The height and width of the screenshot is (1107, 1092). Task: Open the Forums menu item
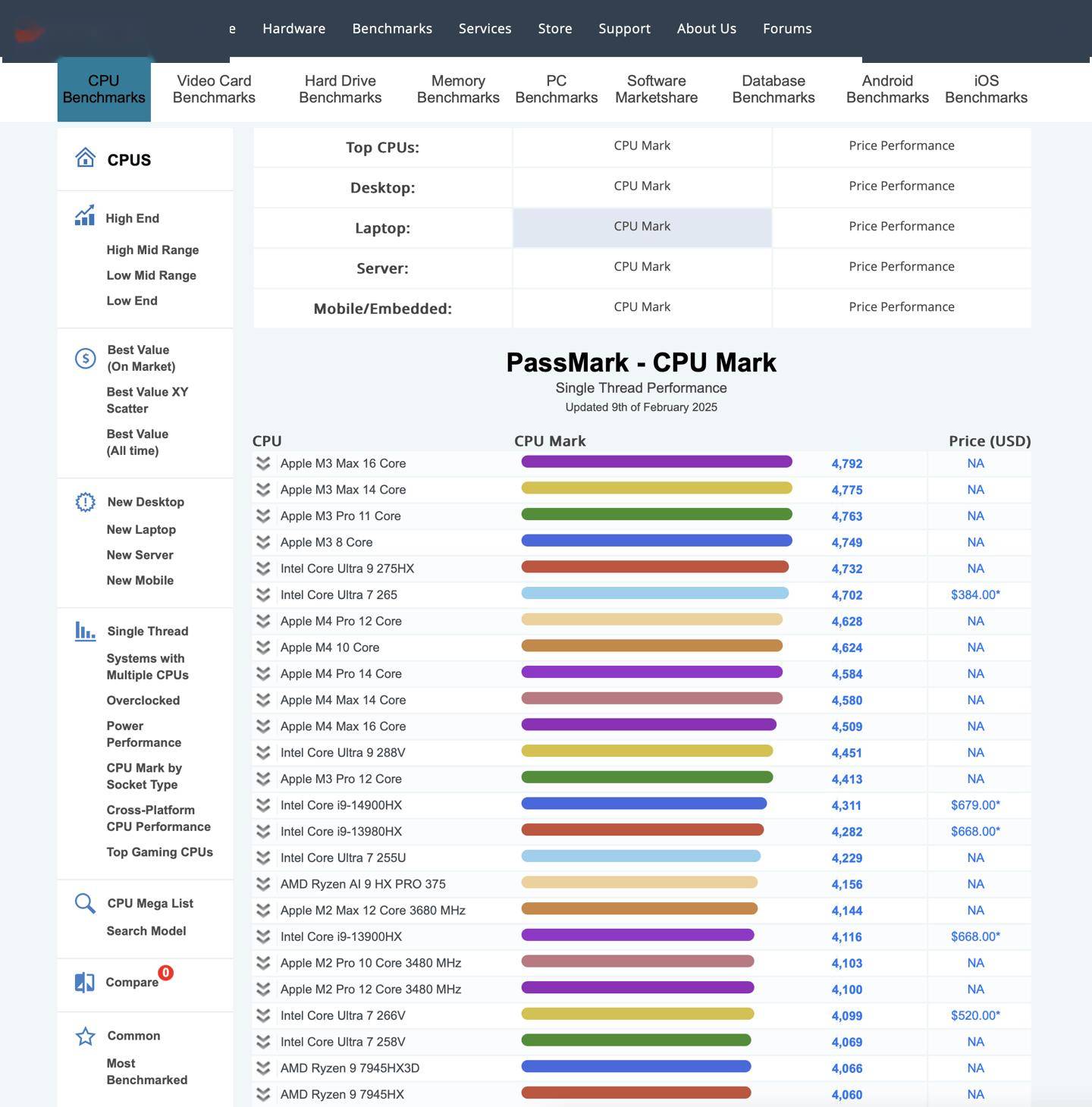click(787, 29)
